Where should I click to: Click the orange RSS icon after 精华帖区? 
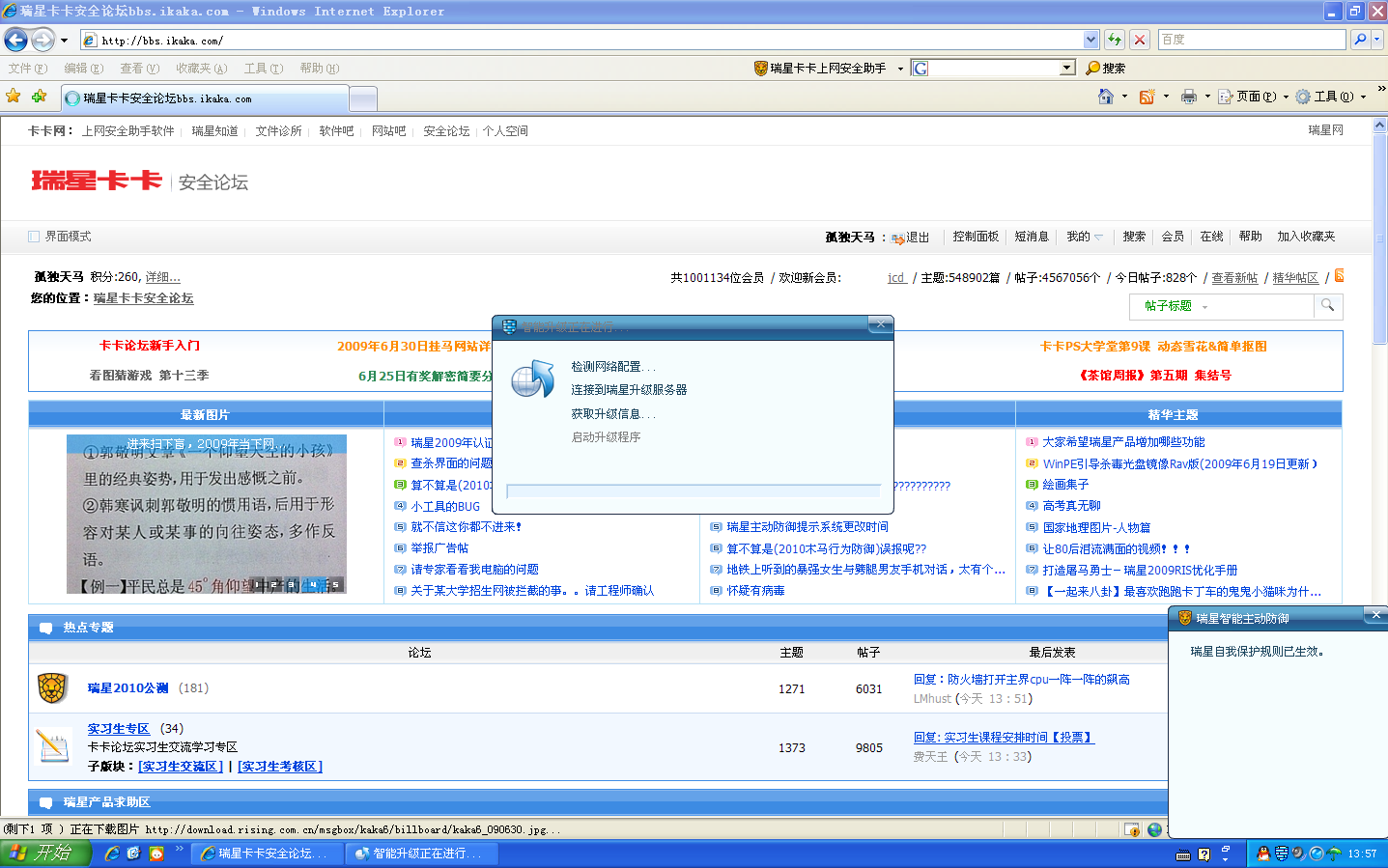[1339, 276]
